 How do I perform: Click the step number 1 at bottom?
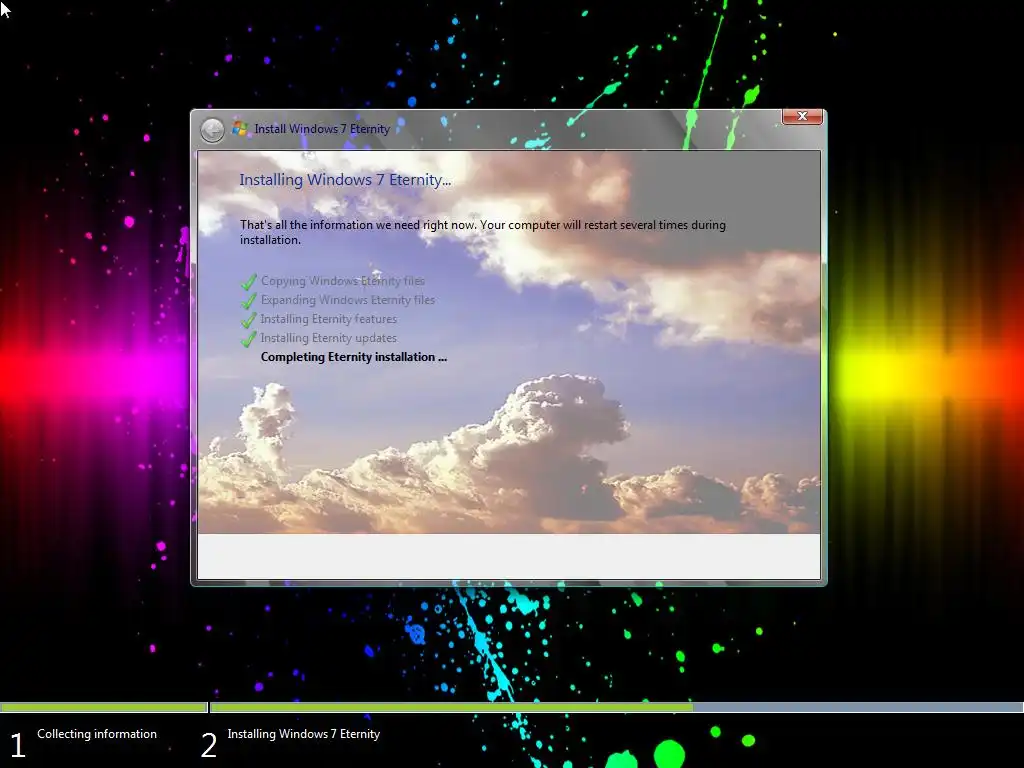click(18, 745)
